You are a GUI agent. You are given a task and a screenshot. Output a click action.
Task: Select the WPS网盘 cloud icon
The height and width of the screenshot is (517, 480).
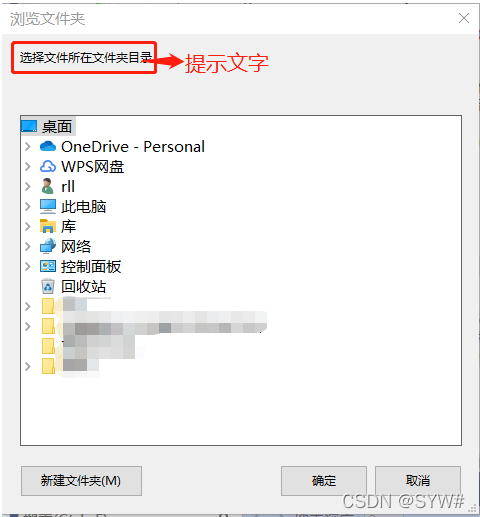(48, 166)
